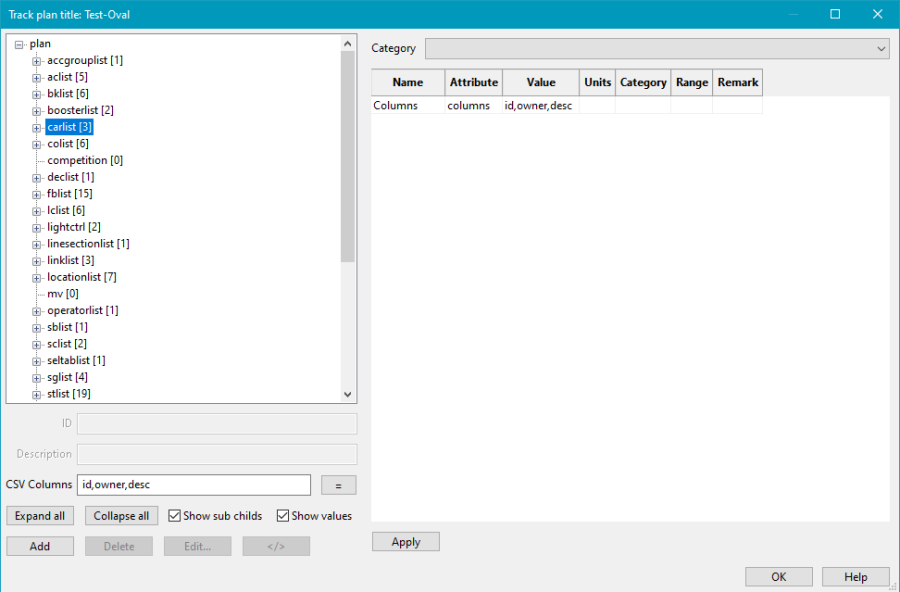Sort by the Attribute column header
900x592 pixels.
tap(473, 83)
